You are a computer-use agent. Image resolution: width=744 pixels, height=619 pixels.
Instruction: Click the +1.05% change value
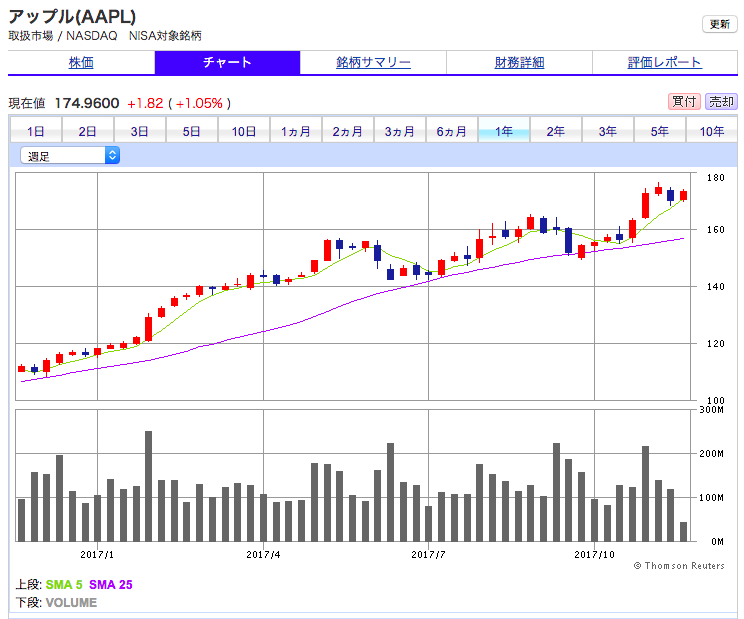tap(199, 103)
